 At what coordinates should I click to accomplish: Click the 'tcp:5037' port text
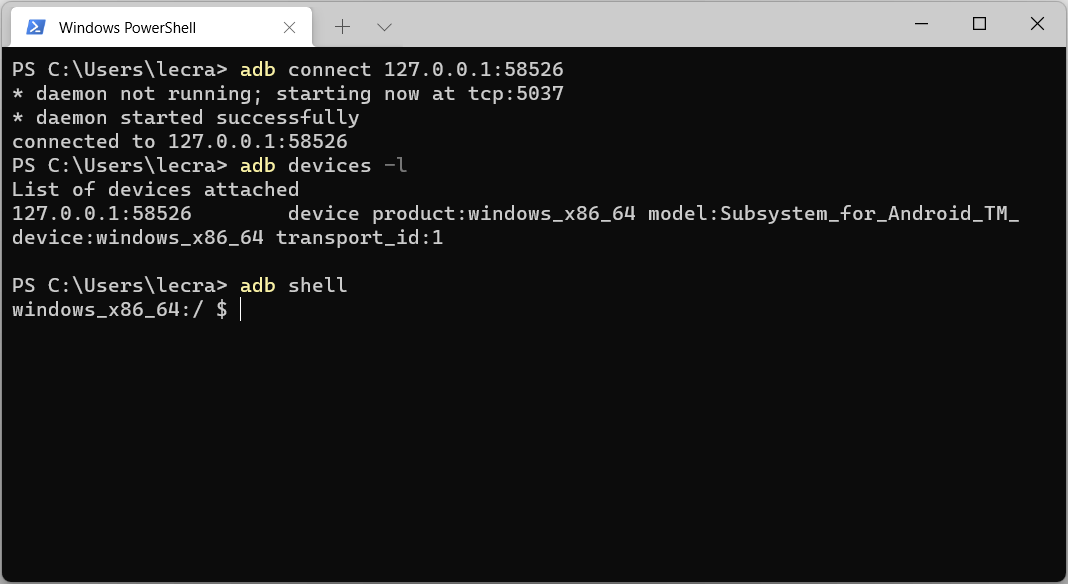[516, 93]
